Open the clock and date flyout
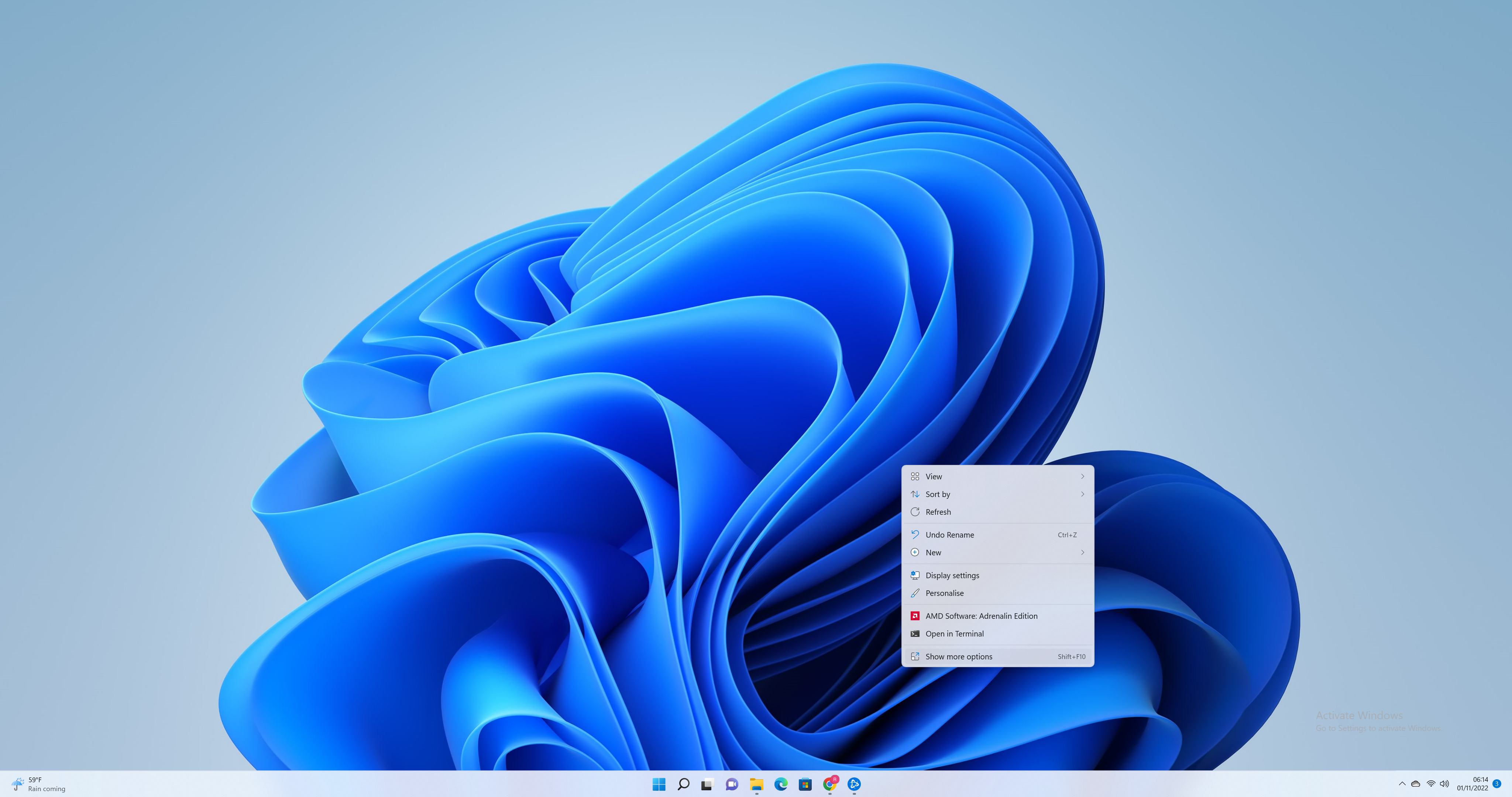 point(1473,784)
